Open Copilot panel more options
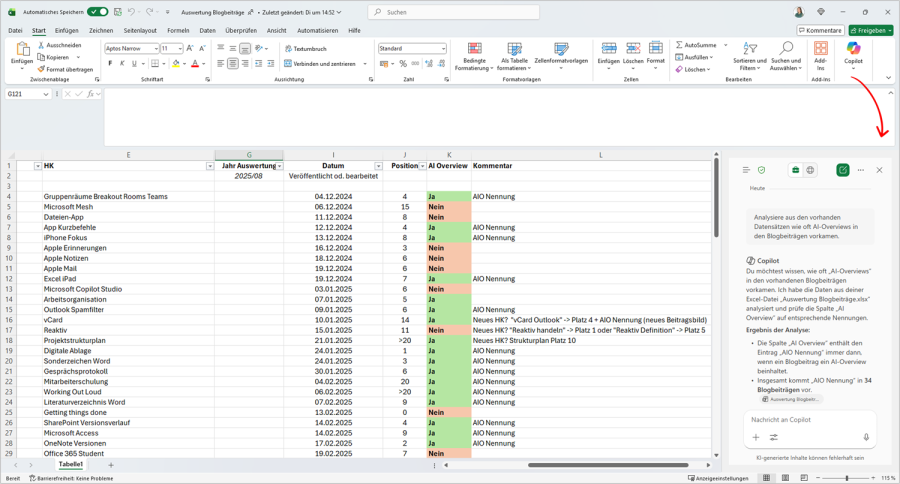Viewport: 900px width, 484px height. [860, 170]
